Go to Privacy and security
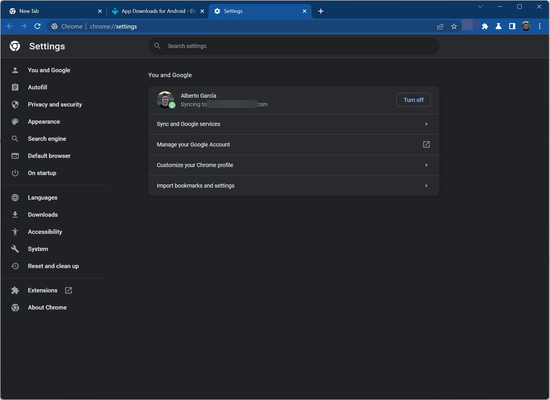 54,105
